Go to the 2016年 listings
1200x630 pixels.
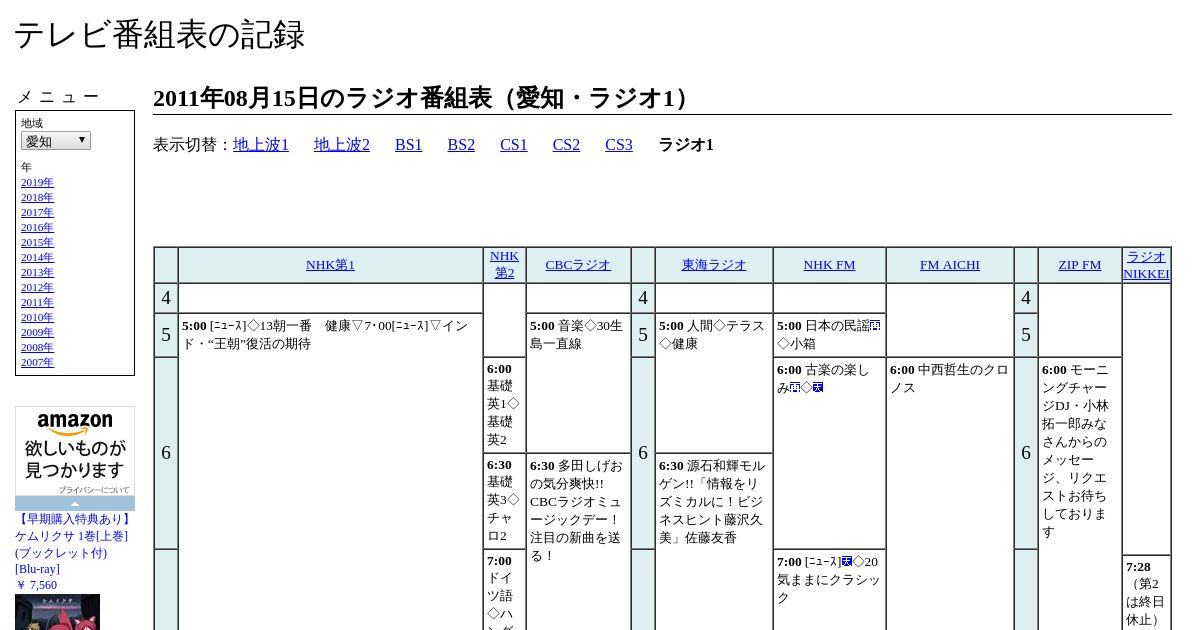click(x=37, y=227)
